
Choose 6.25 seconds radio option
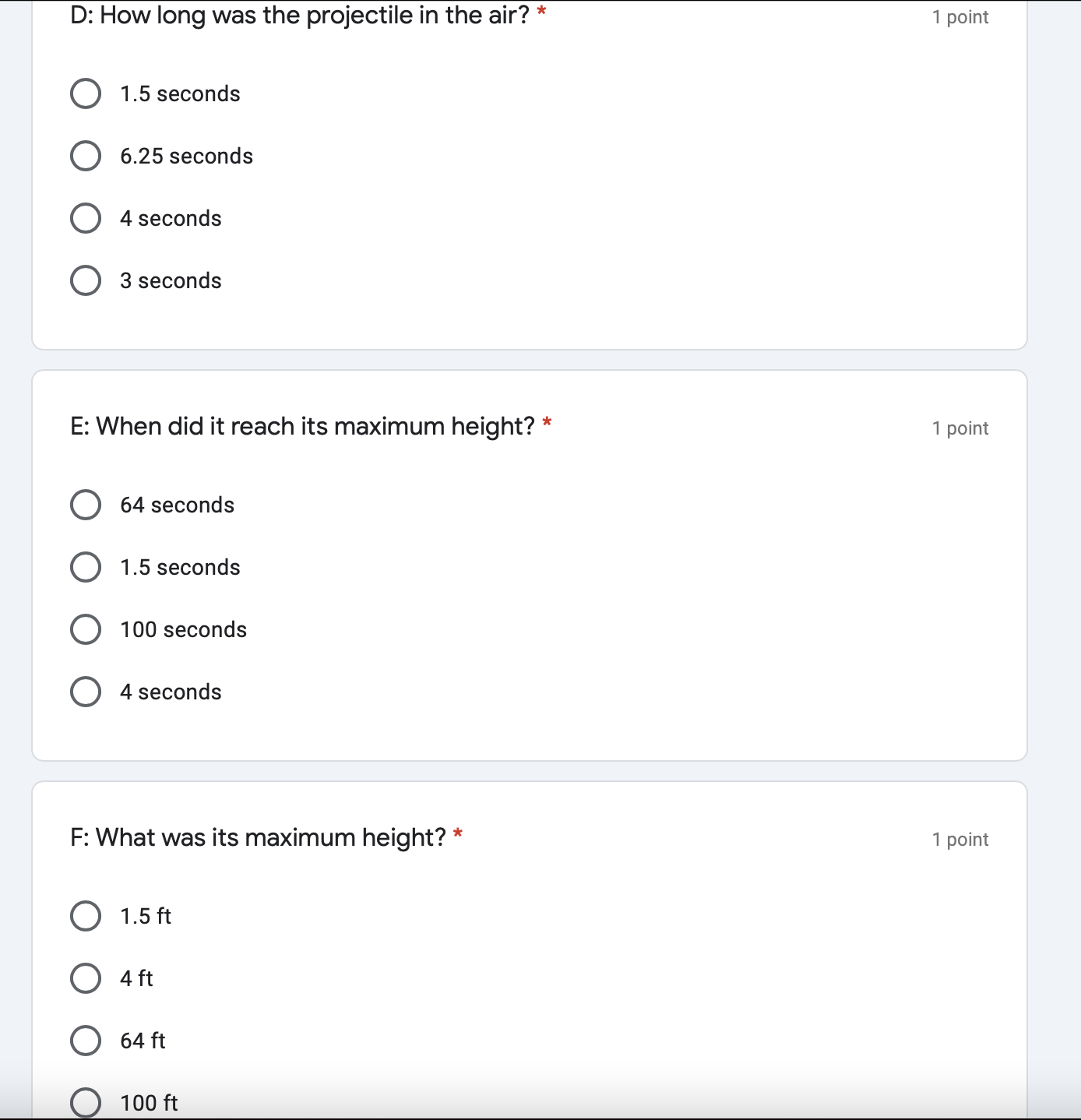86,156
